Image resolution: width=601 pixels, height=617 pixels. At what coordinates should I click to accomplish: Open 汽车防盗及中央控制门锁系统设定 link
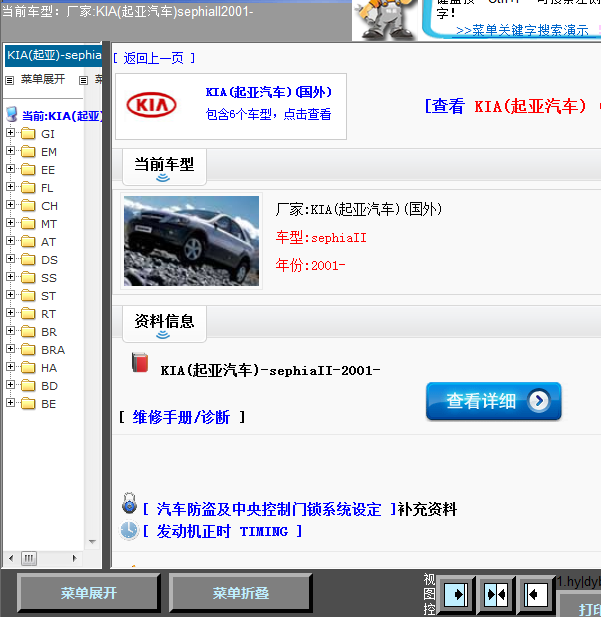click(x=269, y=509)
